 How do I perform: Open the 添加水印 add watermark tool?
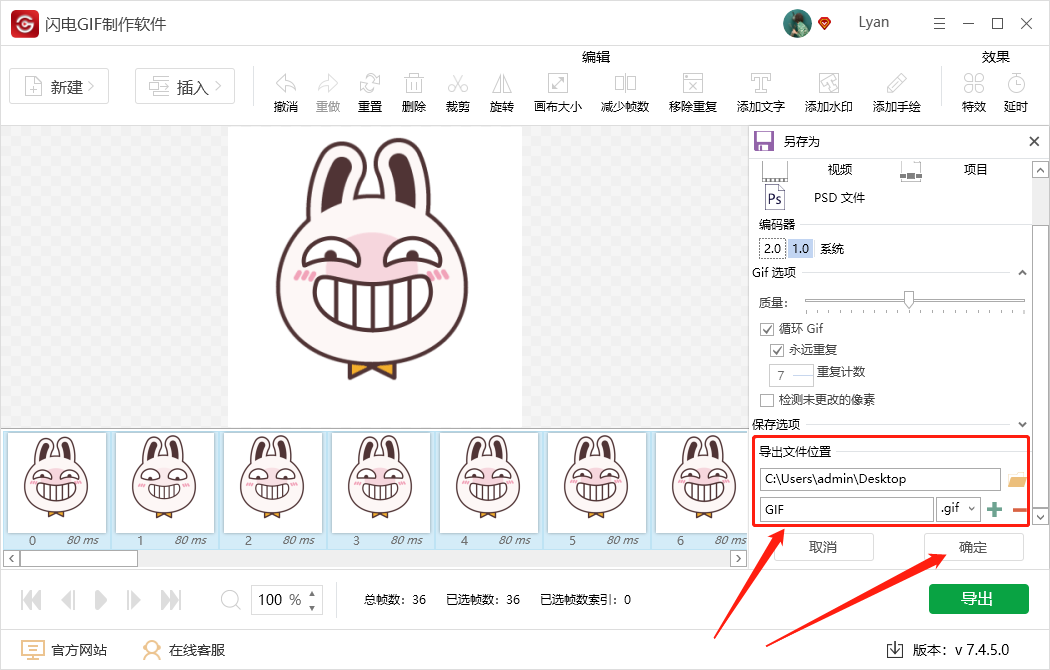[x=829, y=84]
